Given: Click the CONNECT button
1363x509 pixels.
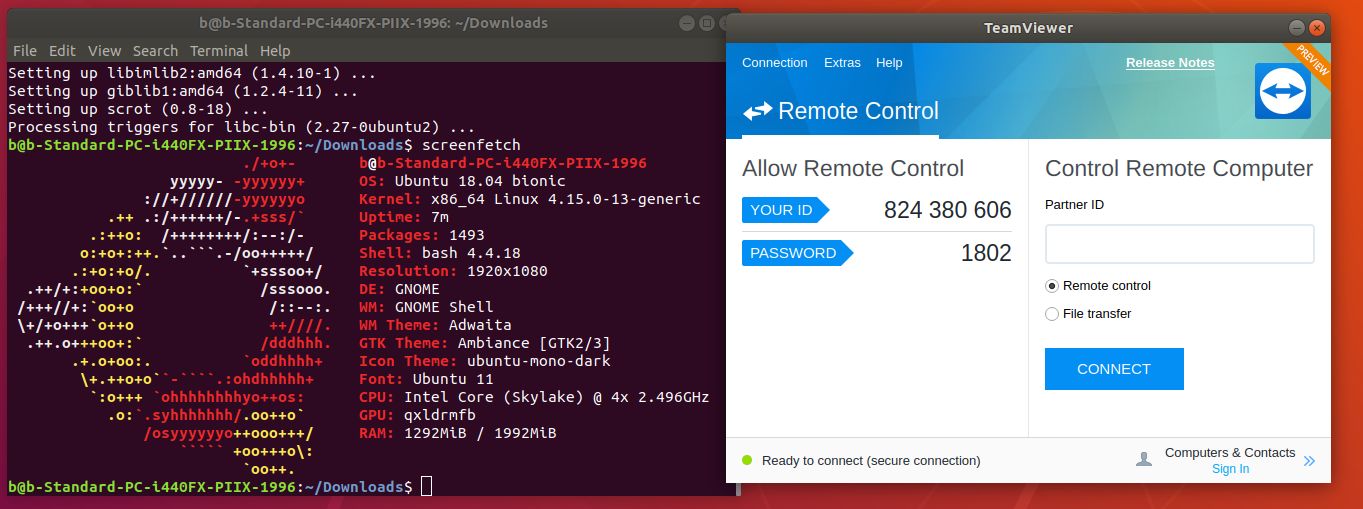Looking at the screenshot, I should [1114, 369].
